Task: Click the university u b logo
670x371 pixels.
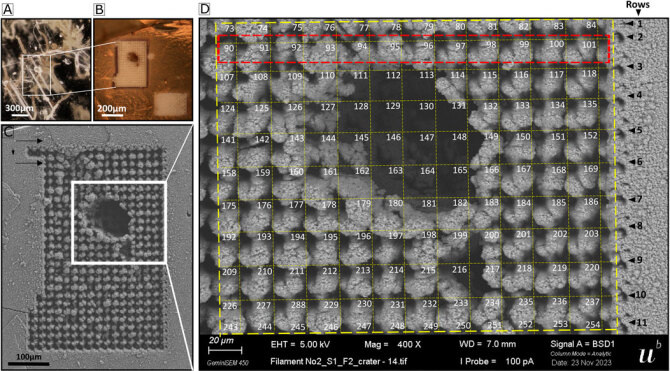Action: click(650, 353)
